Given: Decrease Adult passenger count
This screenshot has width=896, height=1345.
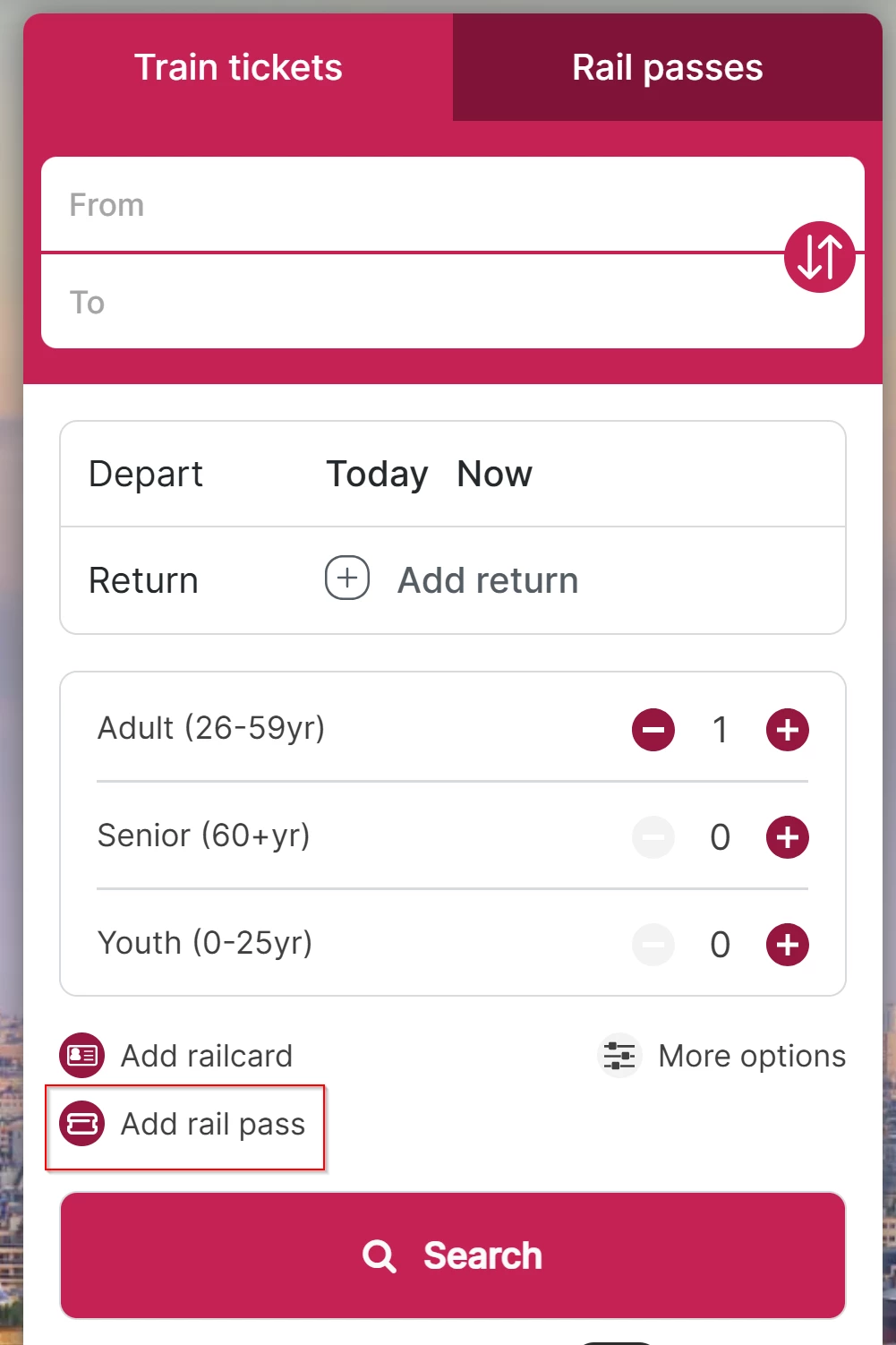Looking at the screenshot, I should pos(653,730).
